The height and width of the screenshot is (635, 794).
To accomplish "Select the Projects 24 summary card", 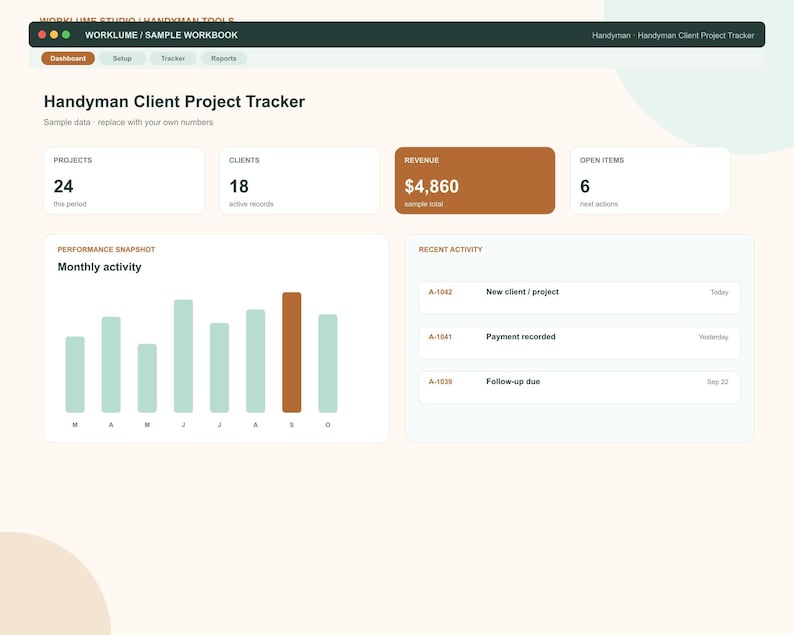I will 124,180.
